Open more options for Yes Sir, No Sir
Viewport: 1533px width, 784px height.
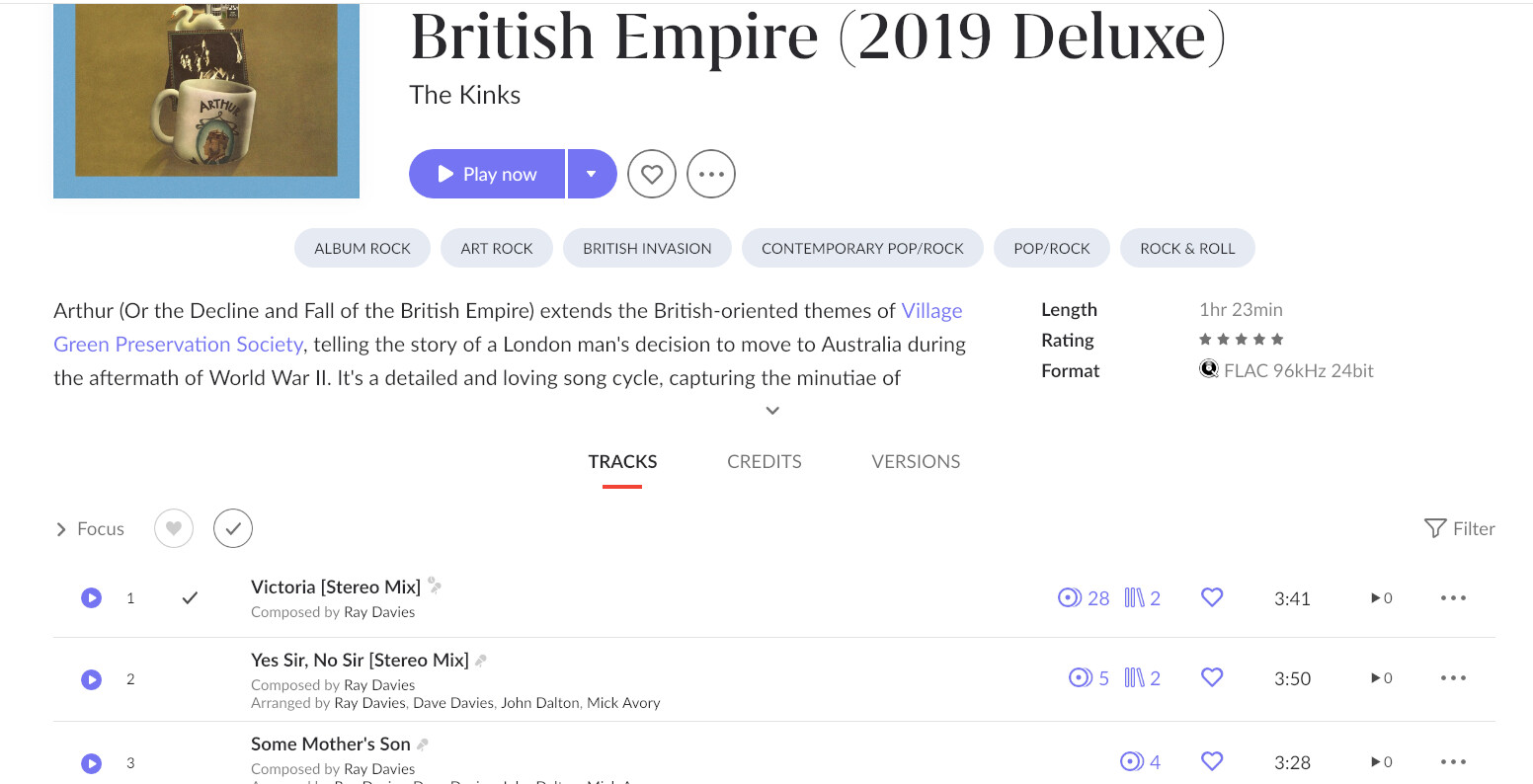pos(1453,678)
